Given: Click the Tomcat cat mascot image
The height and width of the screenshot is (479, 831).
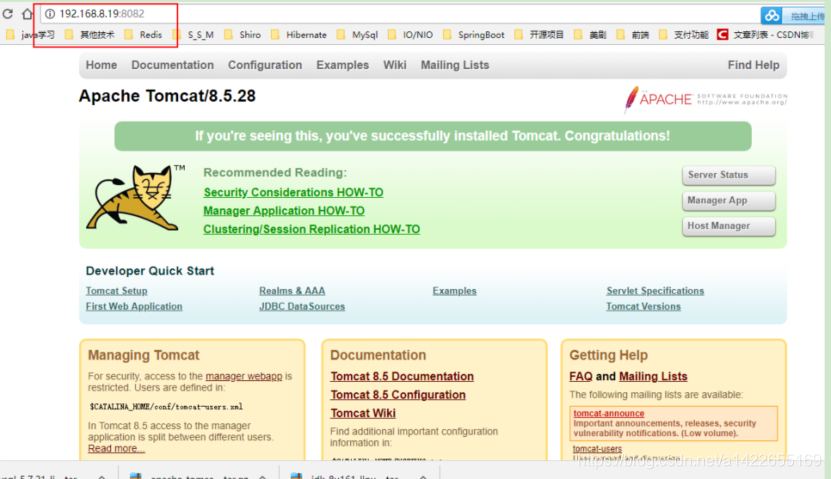Looking at the screenshot, I should point(134,197).
